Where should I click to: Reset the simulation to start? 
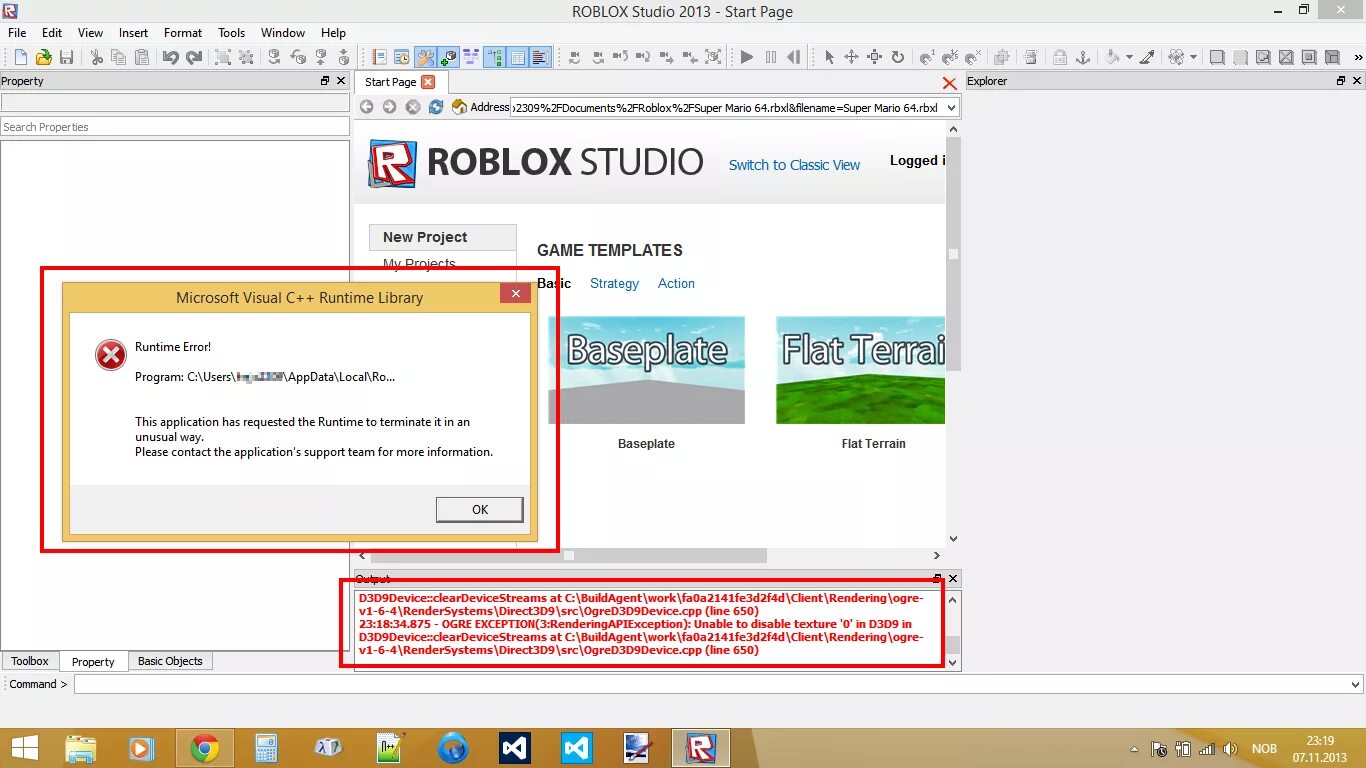tap(794, 58)
